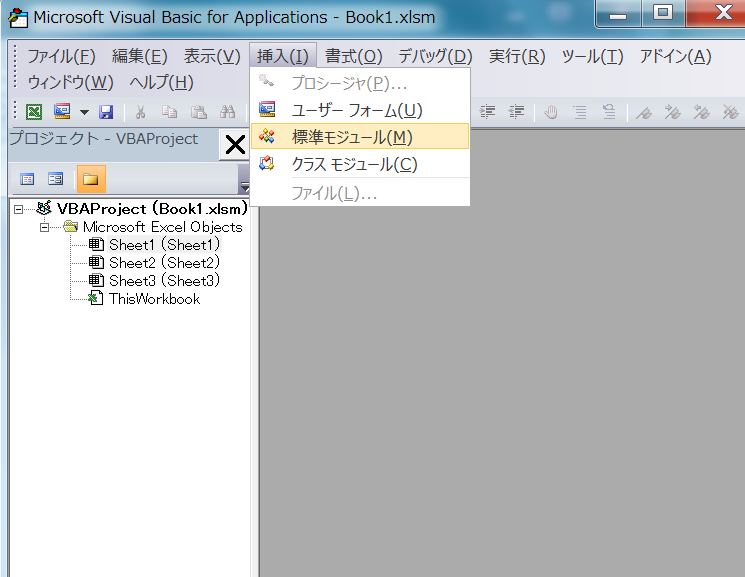Collapse the Microsoft Excel Objects folder

45,228
